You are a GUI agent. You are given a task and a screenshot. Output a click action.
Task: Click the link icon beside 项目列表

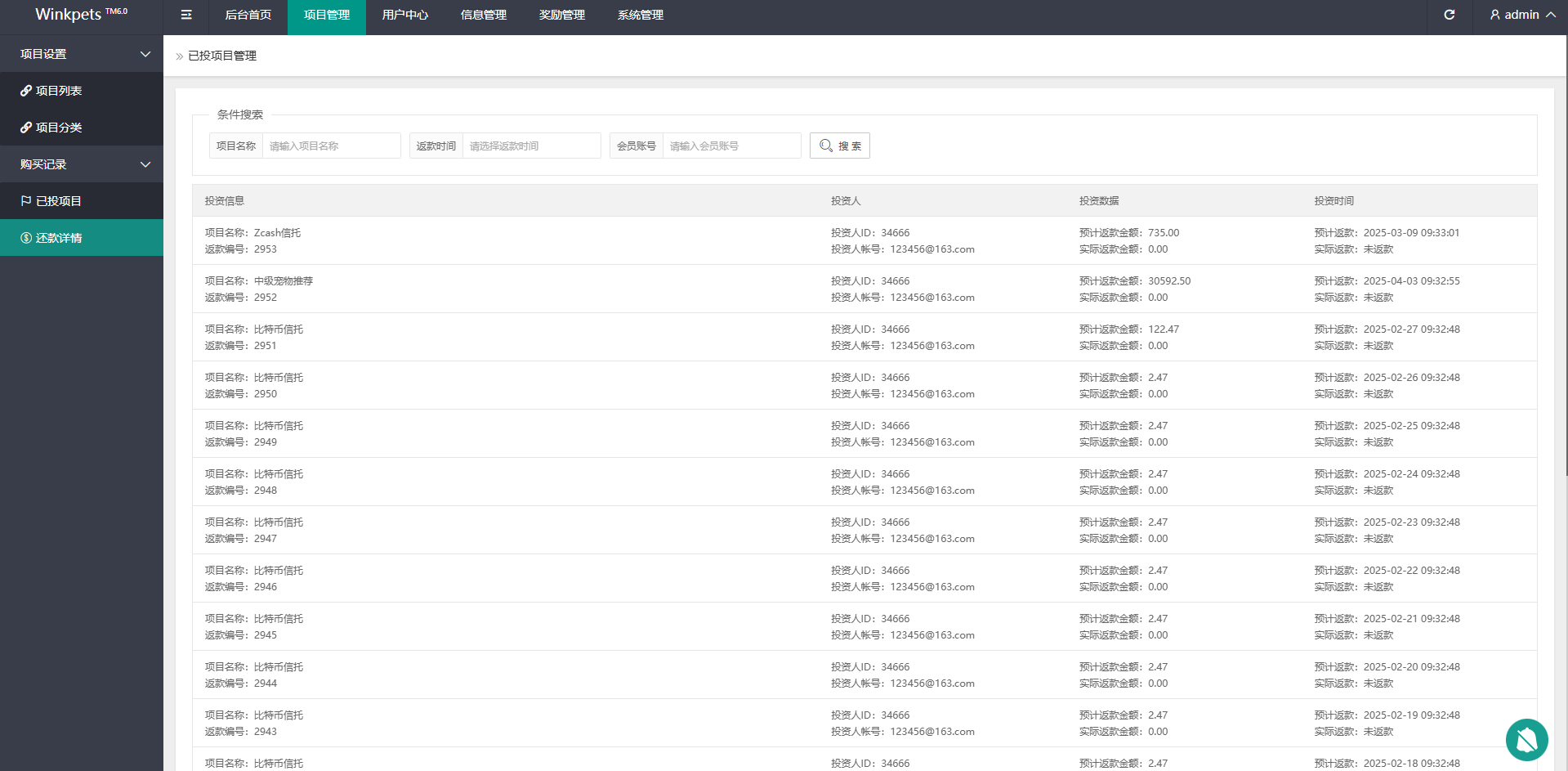pyautogui.click(x=26, y=91)
